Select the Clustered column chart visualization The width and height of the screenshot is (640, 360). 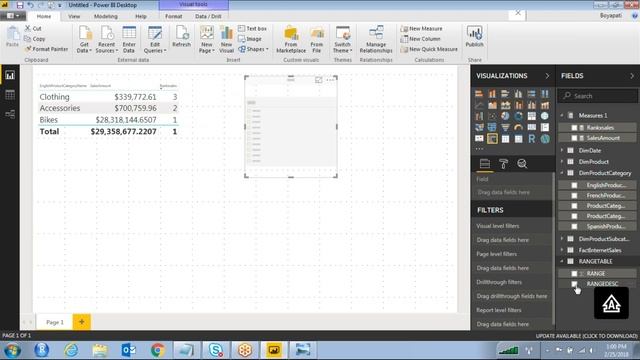coord(518,94)
